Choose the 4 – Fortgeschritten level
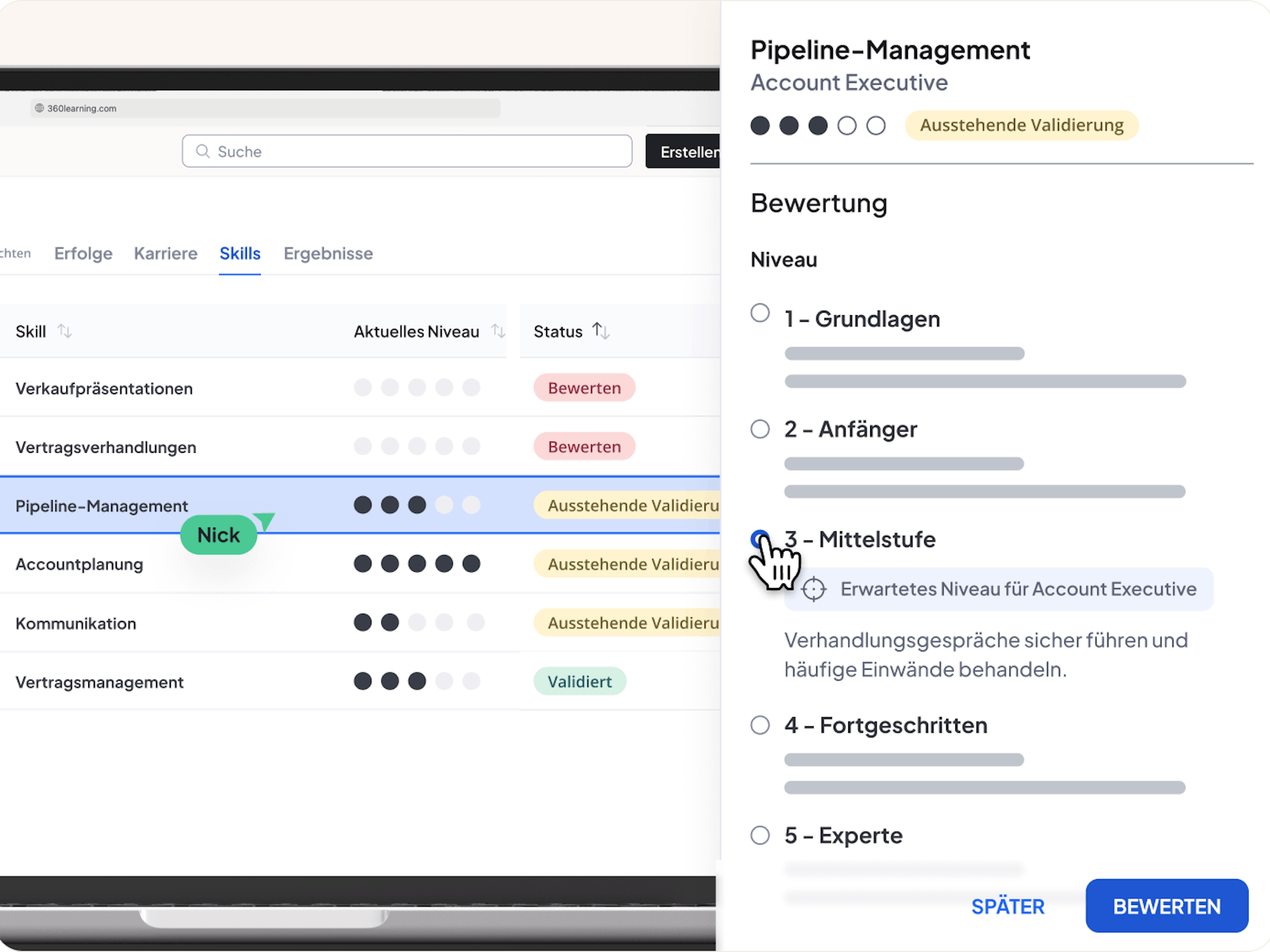Screen dimensions: 1270x952 pos(759,725)
